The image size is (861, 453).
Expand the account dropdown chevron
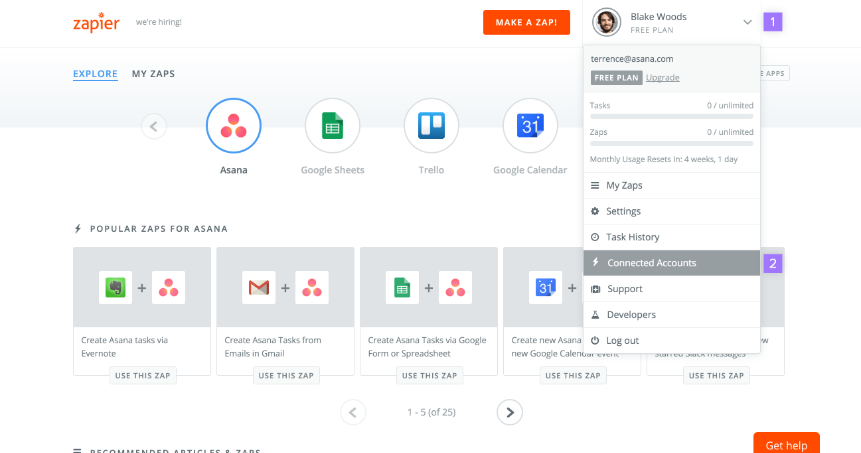[747, 23]
